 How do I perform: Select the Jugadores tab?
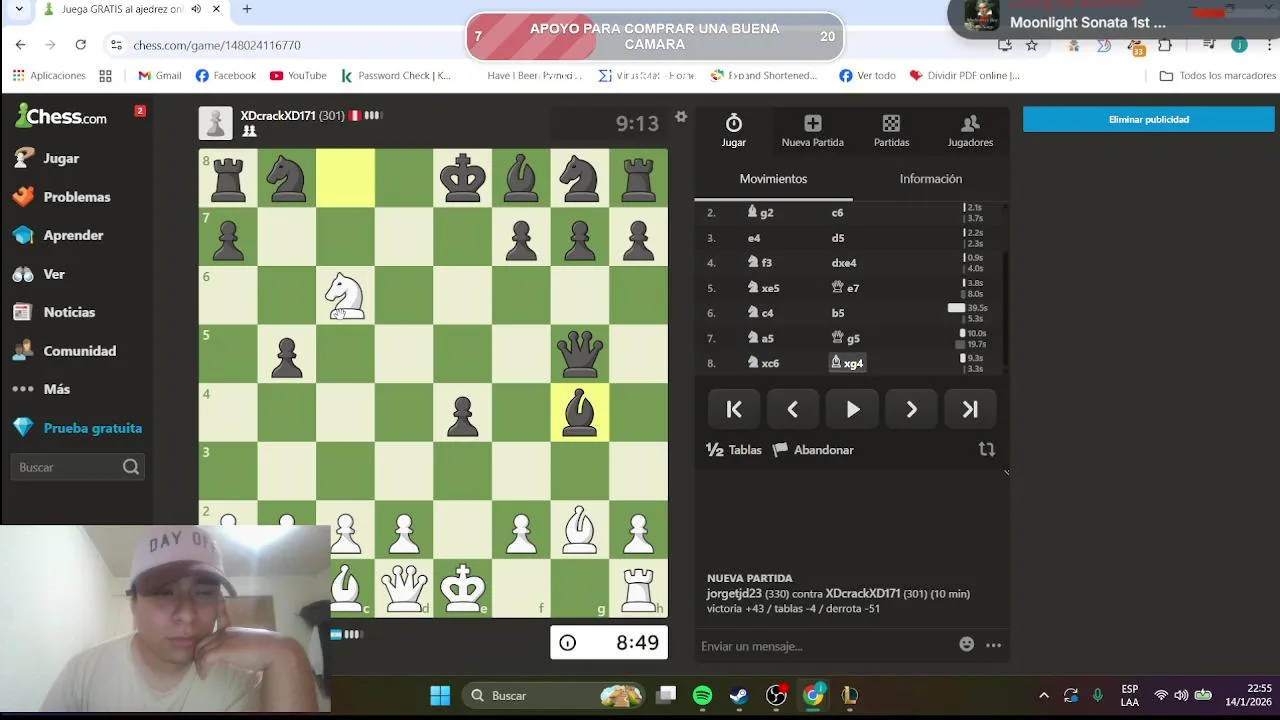click(x=970, y=131)
